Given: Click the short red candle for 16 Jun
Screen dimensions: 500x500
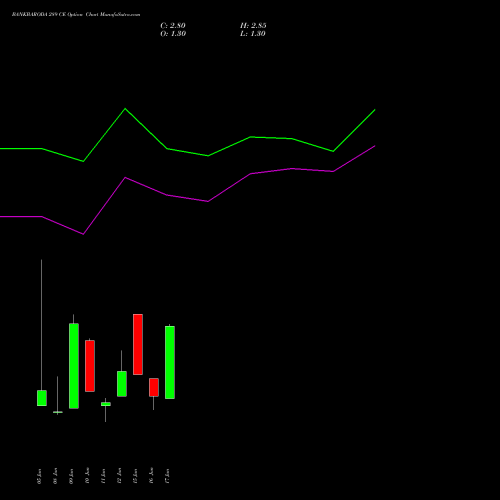Looking at the screenshot, I should pyautogui.click(x=154, y=387).
